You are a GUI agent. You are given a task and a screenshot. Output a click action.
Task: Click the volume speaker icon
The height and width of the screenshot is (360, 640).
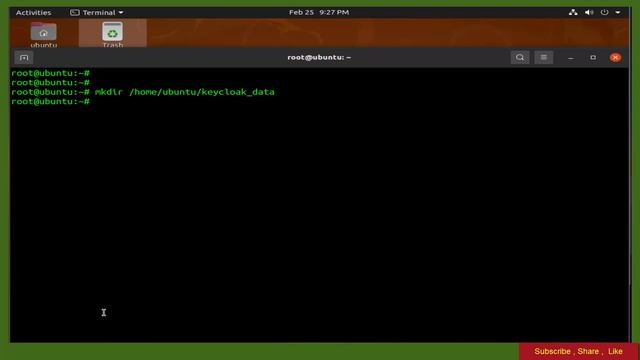(589, 13)
